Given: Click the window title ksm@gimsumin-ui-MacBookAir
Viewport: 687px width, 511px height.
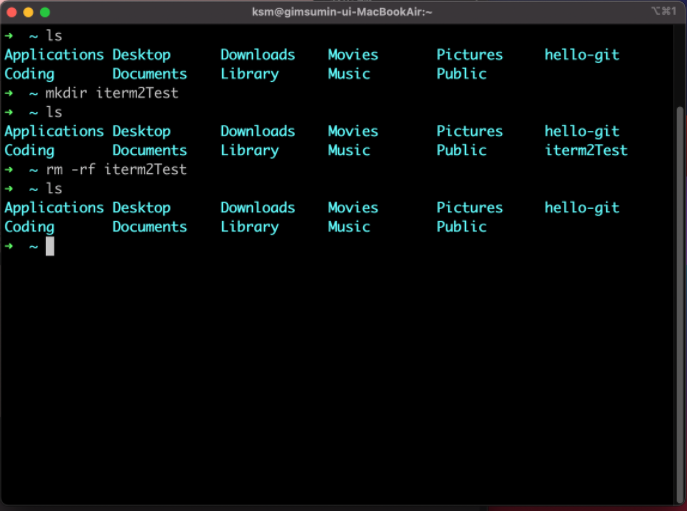Looking at the screenshot, I should 342,12.
